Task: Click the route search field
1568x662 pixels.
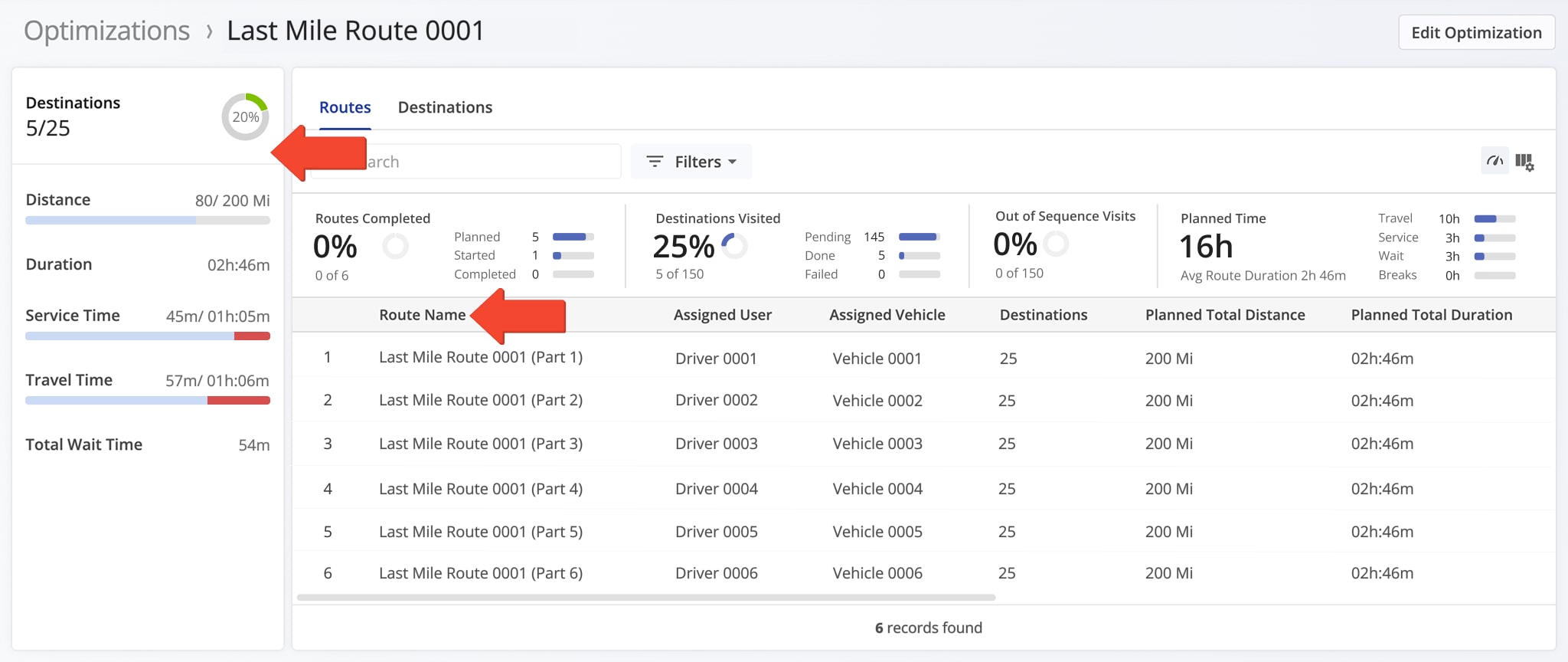Action: pyautogui.click(x=465, y=162)
